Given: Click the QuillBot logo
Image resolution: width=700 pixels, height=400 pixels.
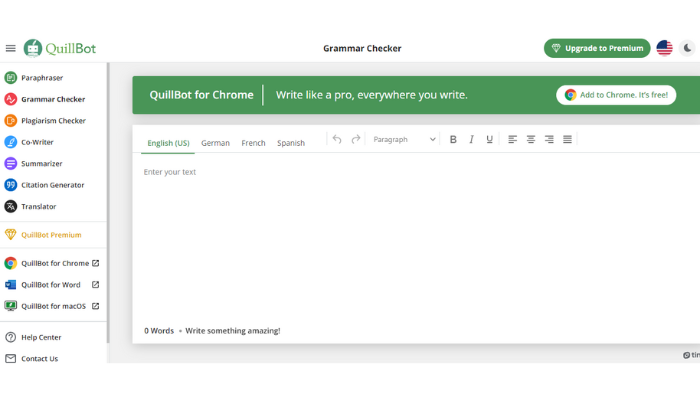Looking at the screenshot, I should tap(60, 48).
